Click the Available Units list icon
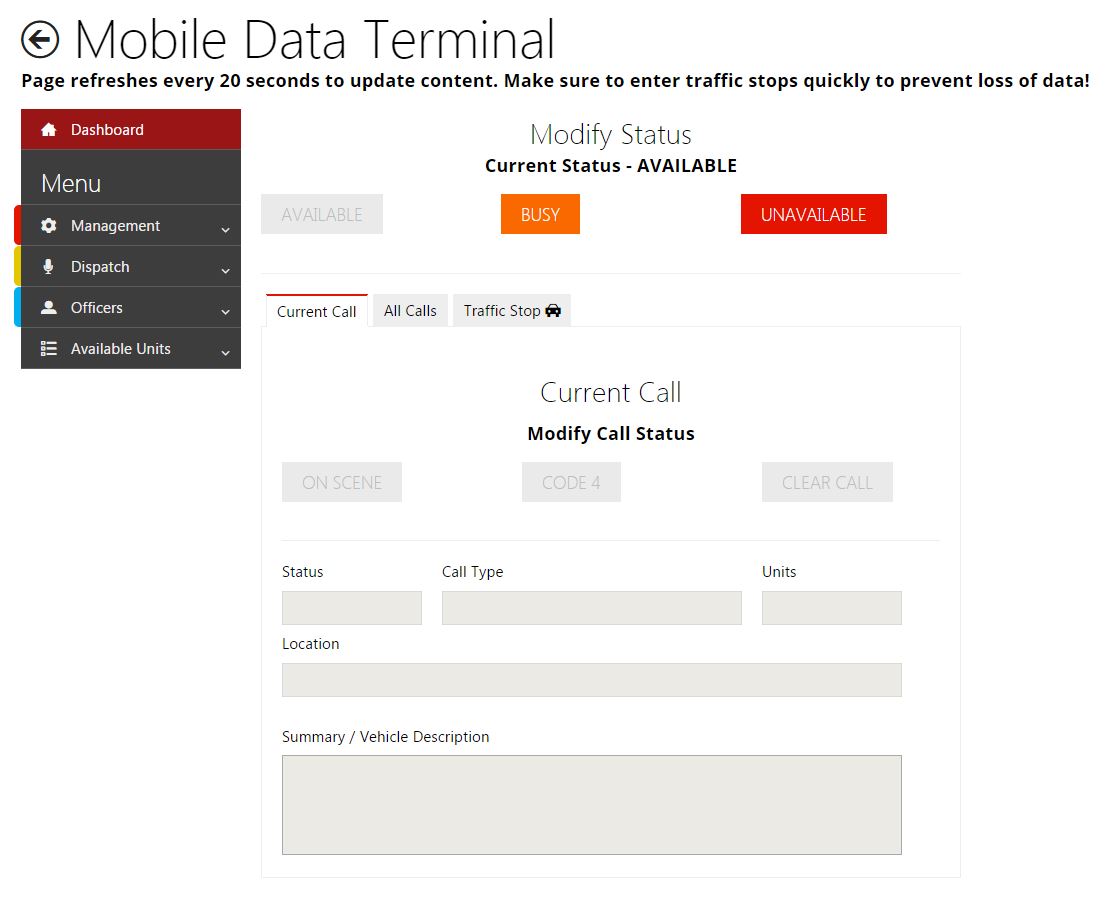1106x898 pixels. tap(48, 349)
